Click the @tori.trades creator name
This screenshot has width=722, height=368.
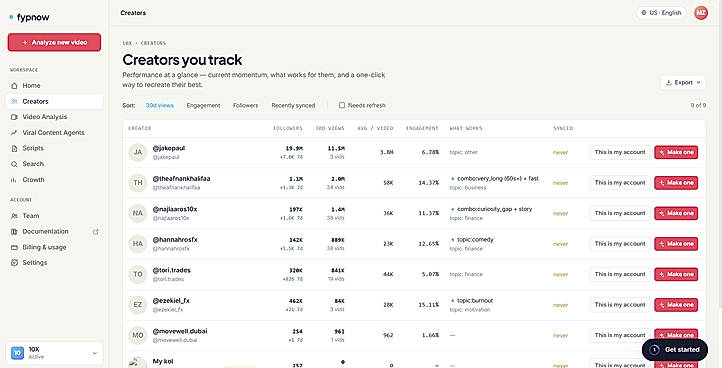(x=171, y=270)
